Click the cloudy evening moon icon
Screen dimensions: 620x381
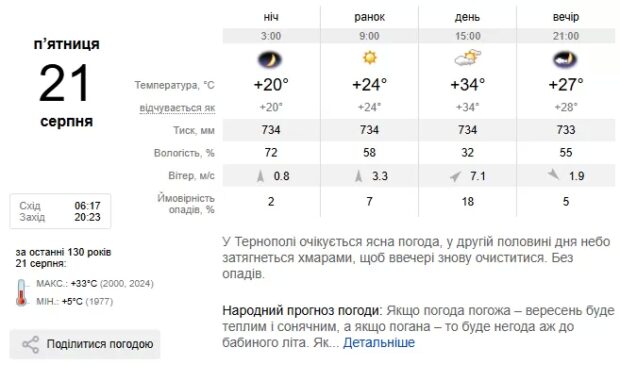click(565, 59)
